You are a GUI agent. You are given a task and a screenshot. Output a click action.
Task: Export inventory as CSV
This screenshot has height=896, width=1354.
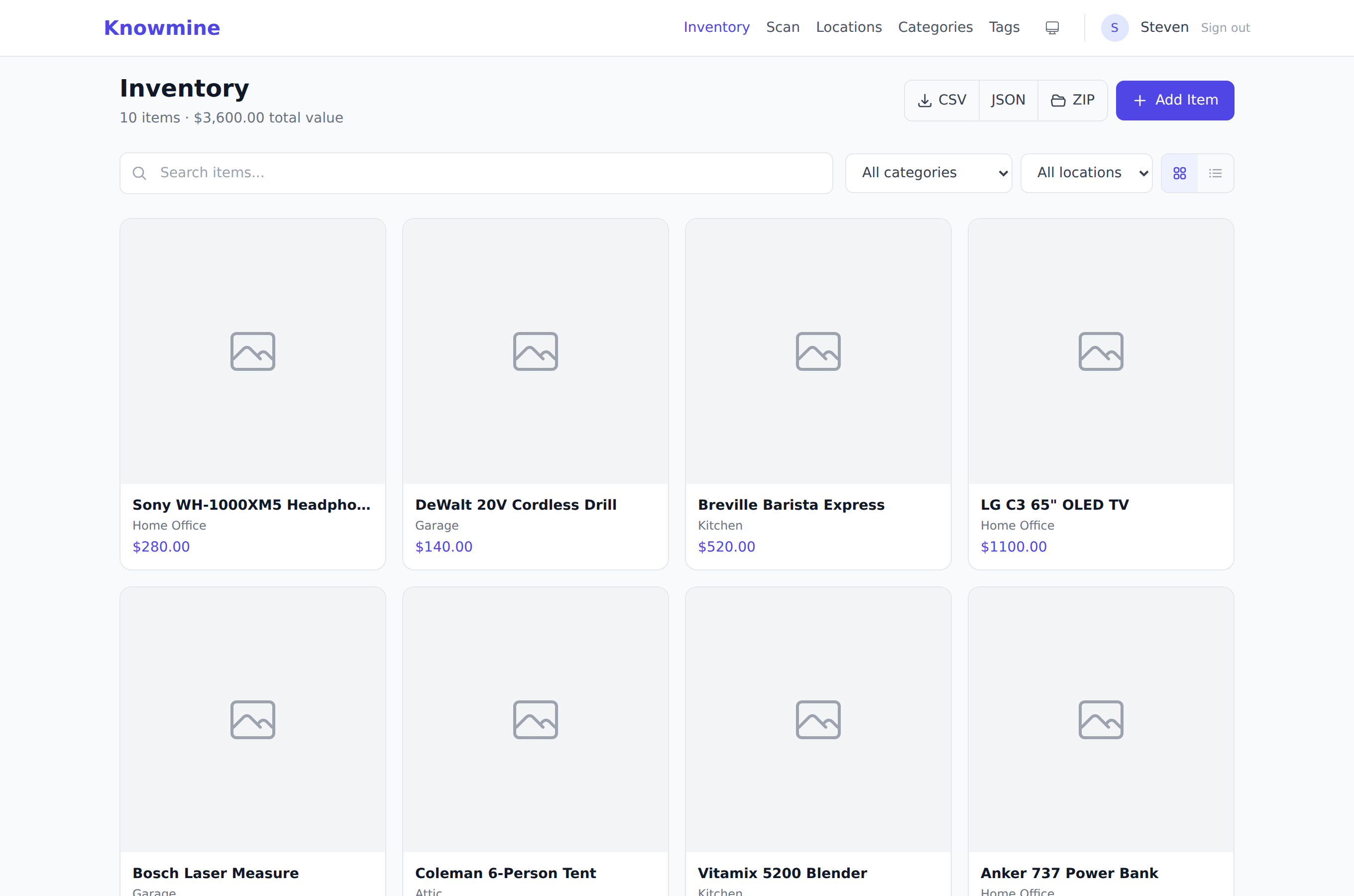pyautogui.click(x=942, y=101)
